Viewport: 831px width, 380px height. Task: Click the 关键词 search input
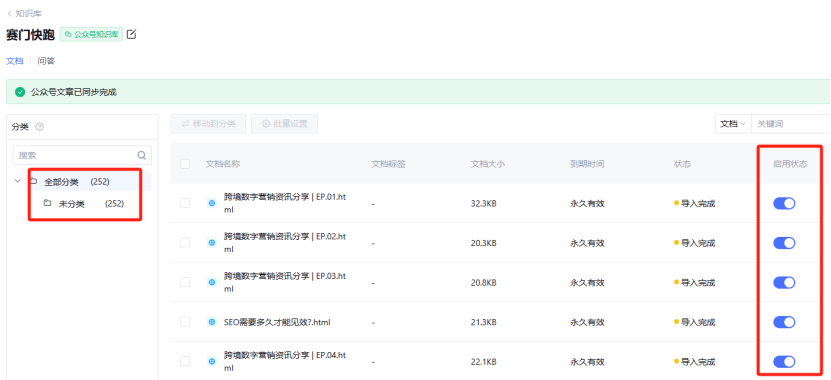click(791, 123)
